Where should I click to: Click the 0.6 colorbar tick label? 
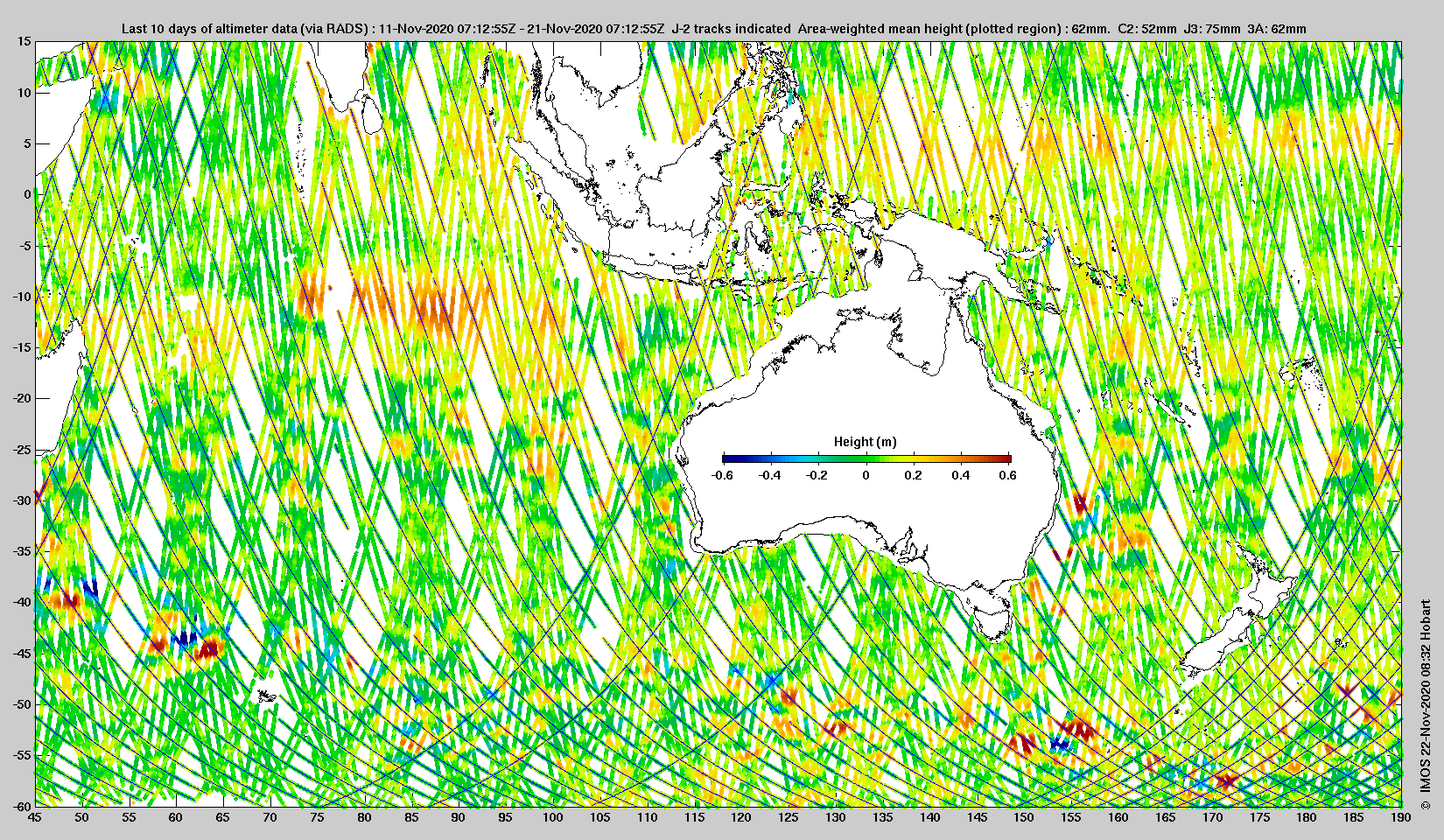(1008, 476)
